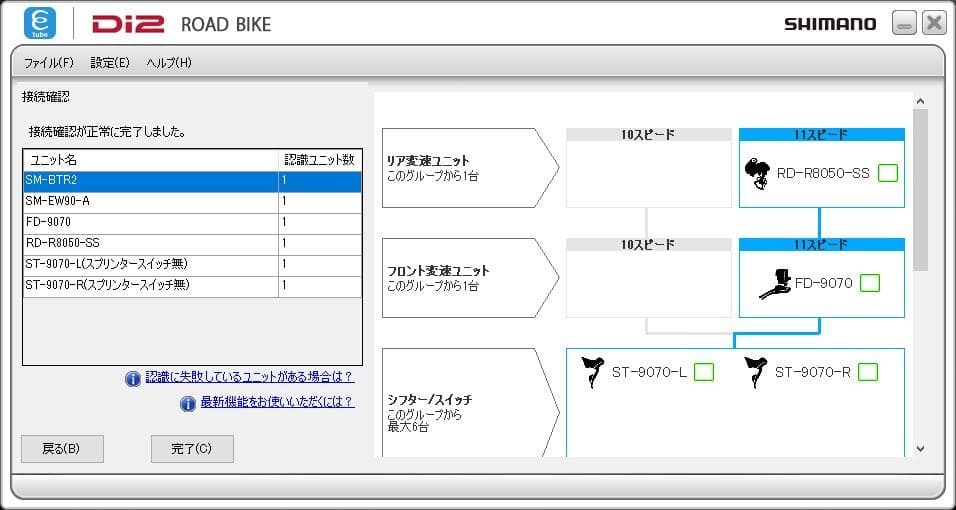Click 10スピード header in フロント変速ユニット row
Screen dimensions: 956x510
tap(649, 245)
